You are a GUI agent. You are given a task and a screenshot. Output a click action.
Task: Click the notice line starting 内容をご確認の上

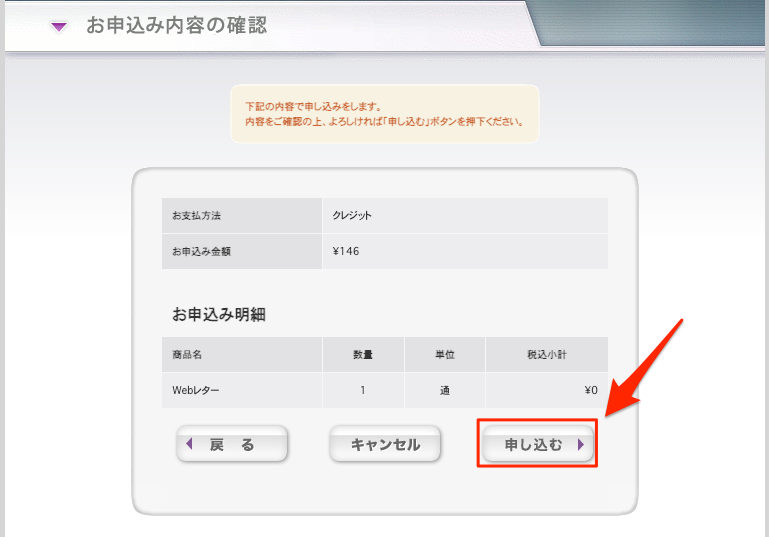coord(384,122)
